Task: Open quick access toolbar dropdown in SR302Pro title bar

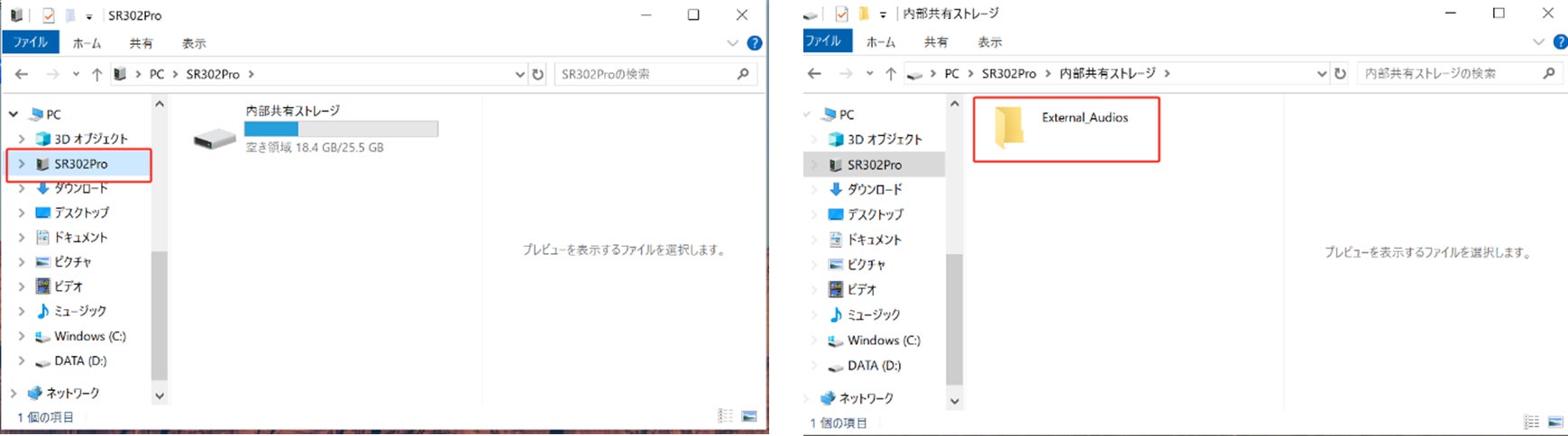Action: tap(89, 16)
